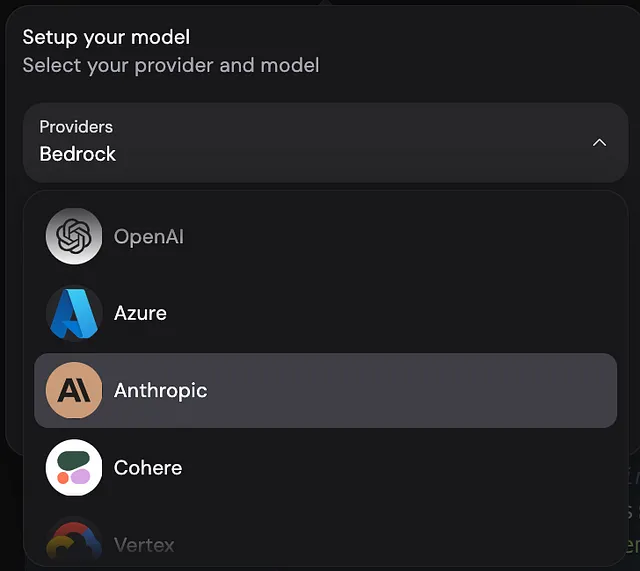Click Select your provider and model subtitle
This screenshot has width=640, height=571.
171,66
